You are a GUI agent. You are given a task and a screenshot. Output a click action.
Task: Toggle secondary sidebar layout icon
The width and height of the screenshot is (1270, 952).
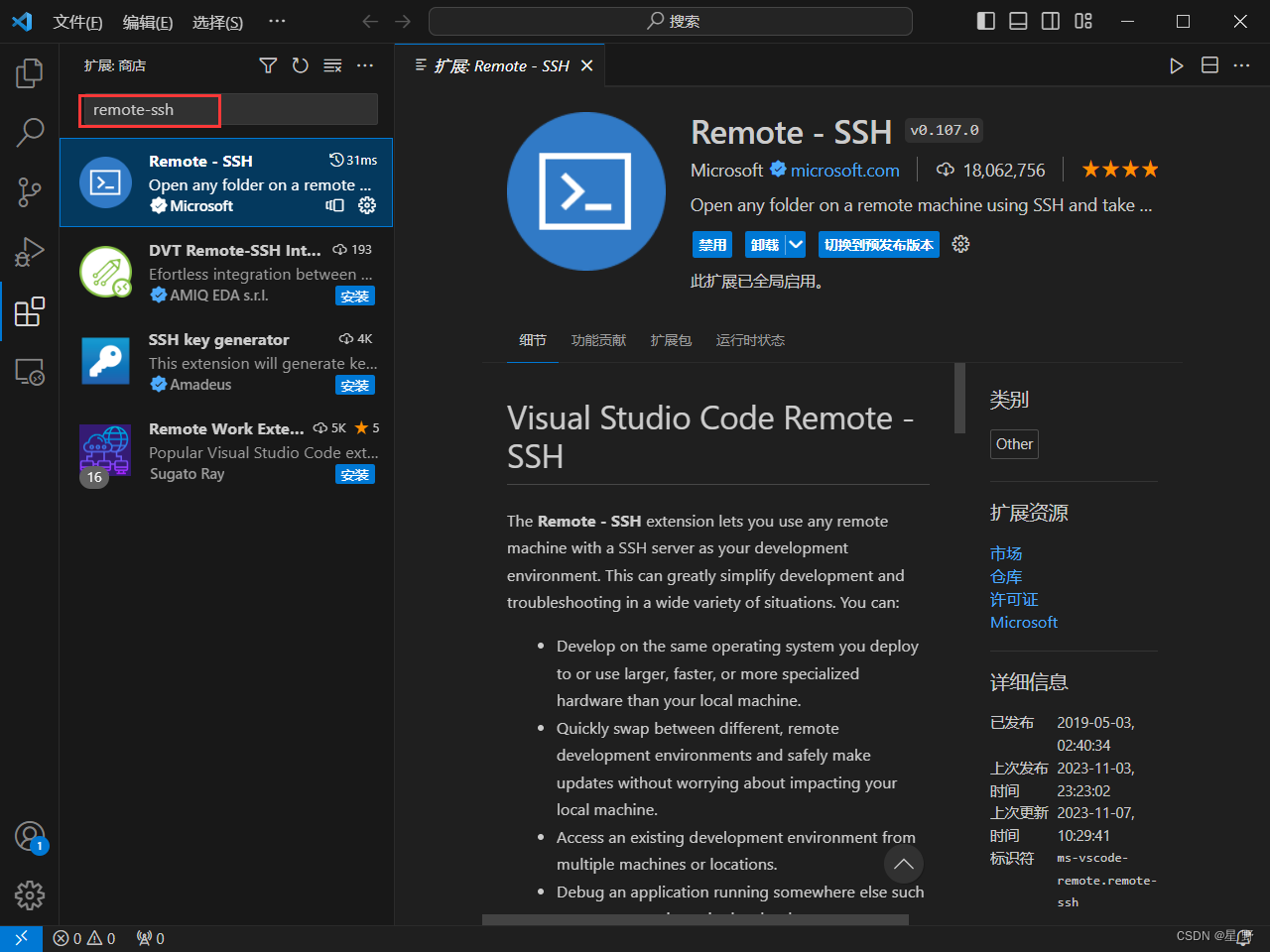point(1051,21)
